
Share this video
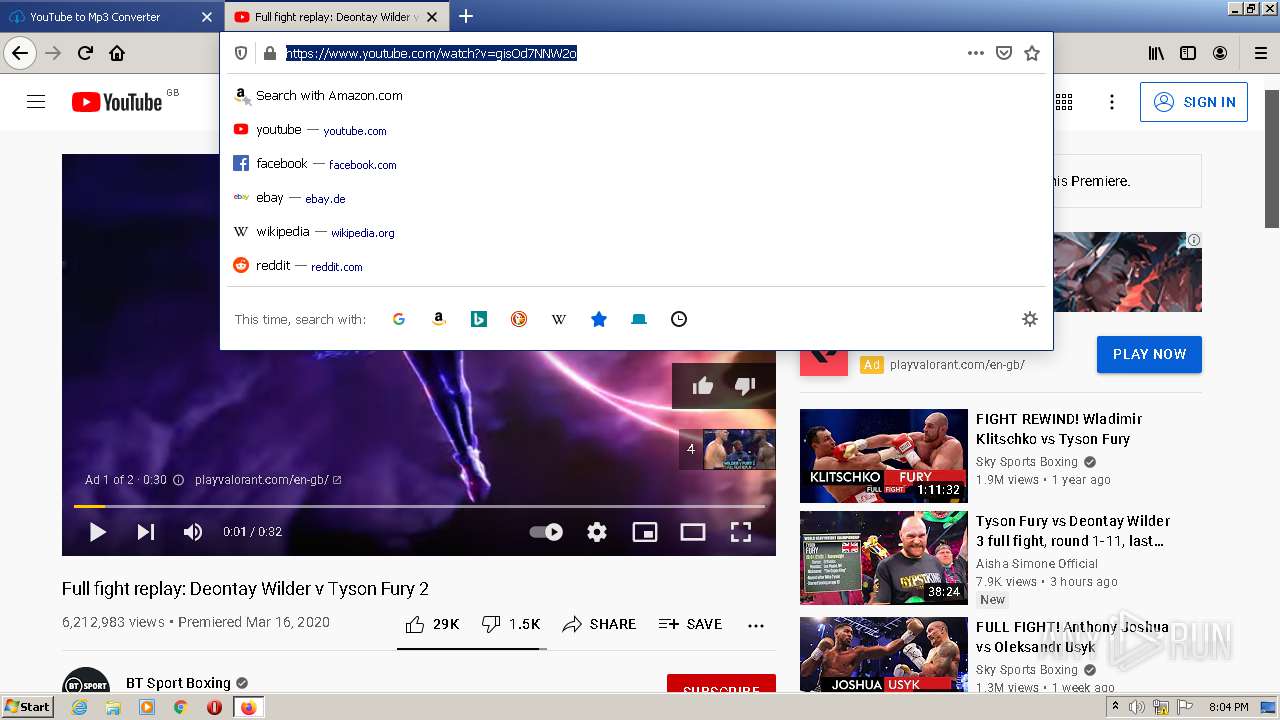(x=599, y=624)
